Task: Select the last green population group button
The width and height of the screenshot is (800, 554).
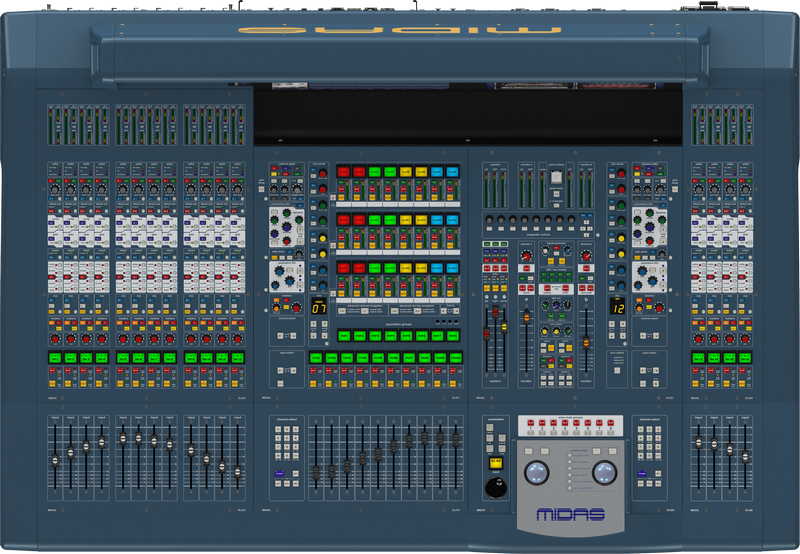Action: [x=455, y=335]
